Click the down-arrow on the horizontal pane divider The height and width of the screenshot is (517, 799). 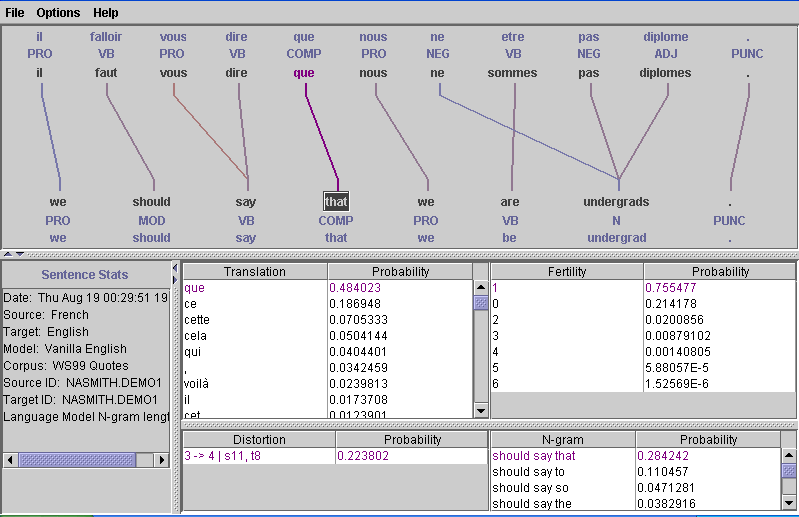click(x=18, y=255)
